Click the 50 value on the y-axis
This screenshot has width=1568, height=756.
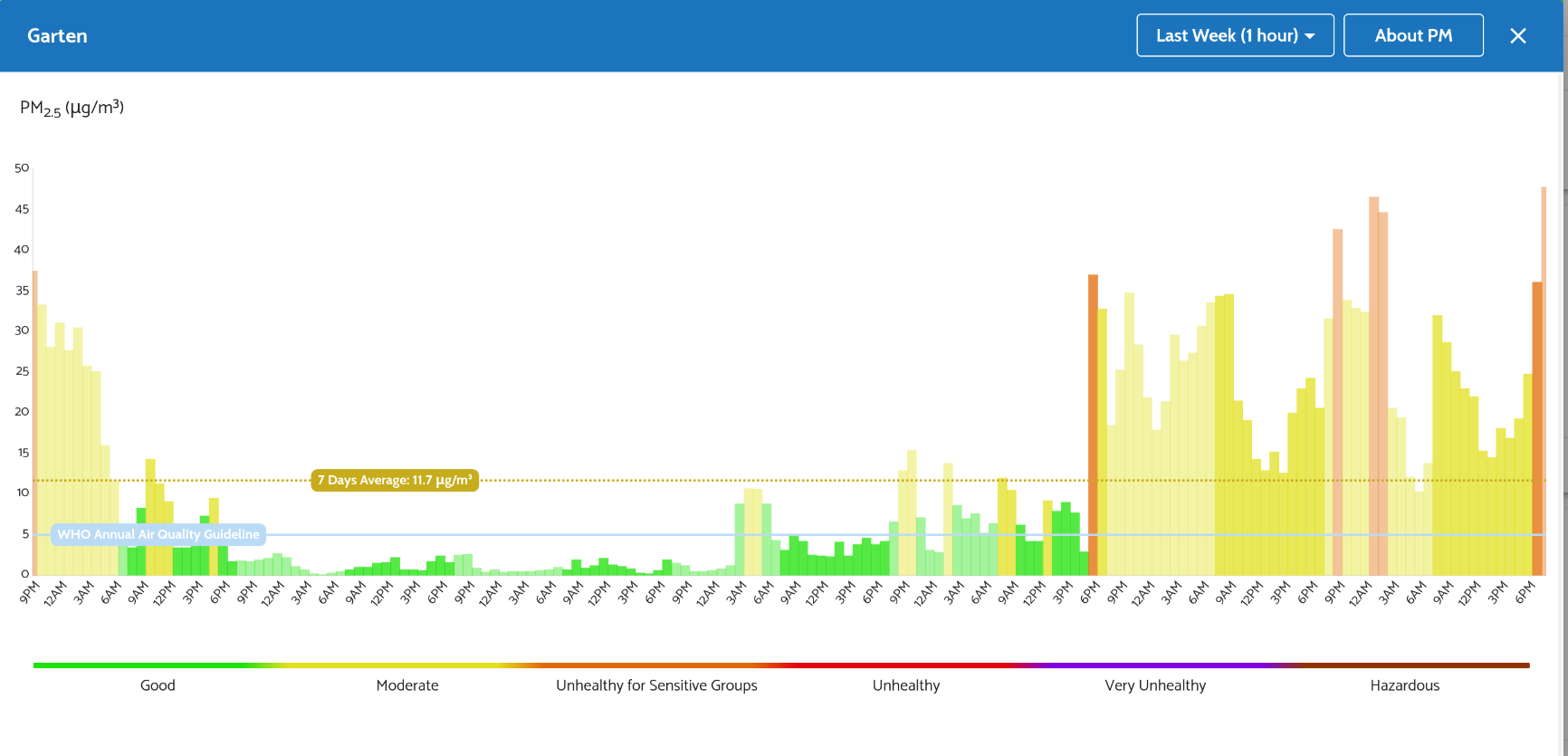pyautogui.click(x=22, y=168)
